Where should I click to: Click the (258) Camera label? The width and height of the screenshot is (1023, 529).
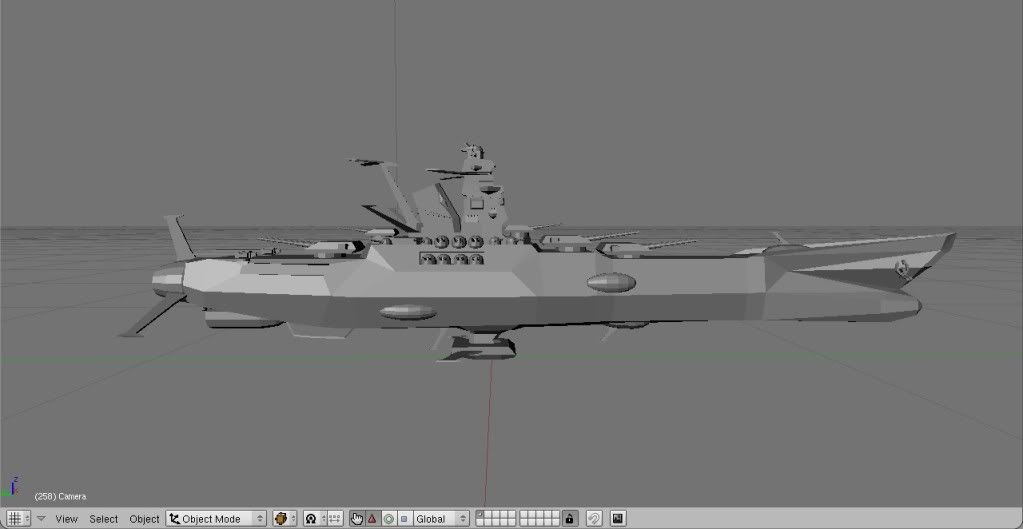[x=60, y=496]
